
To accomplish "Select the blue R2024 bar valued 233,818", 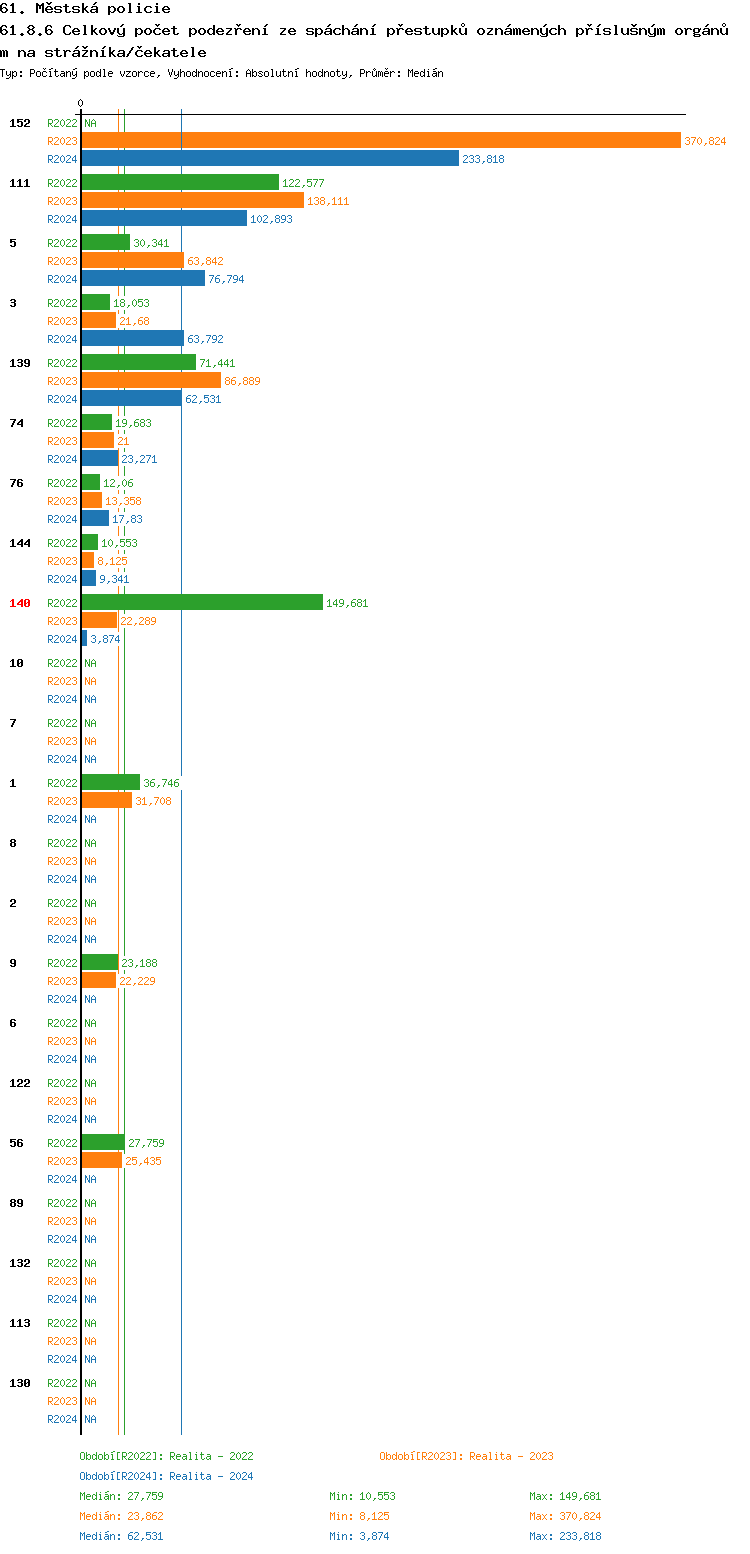I will click(x=270, y=159).
